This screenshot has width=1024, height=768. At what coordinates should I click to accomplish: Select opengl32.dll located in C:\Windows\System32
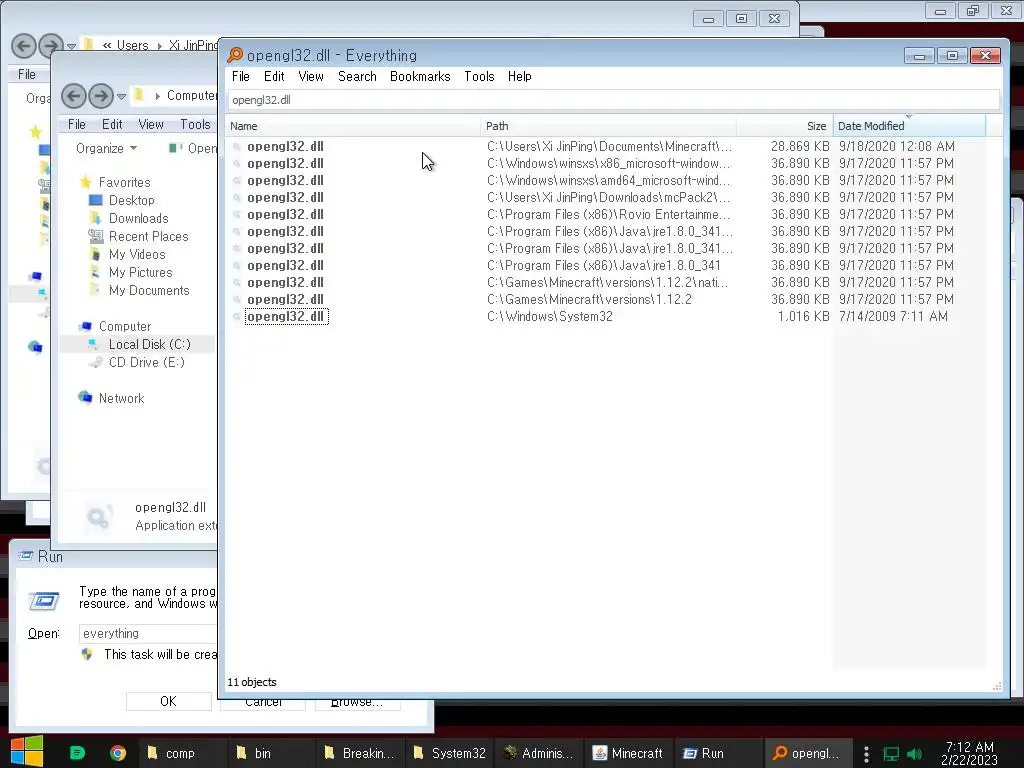pos(287,316)
